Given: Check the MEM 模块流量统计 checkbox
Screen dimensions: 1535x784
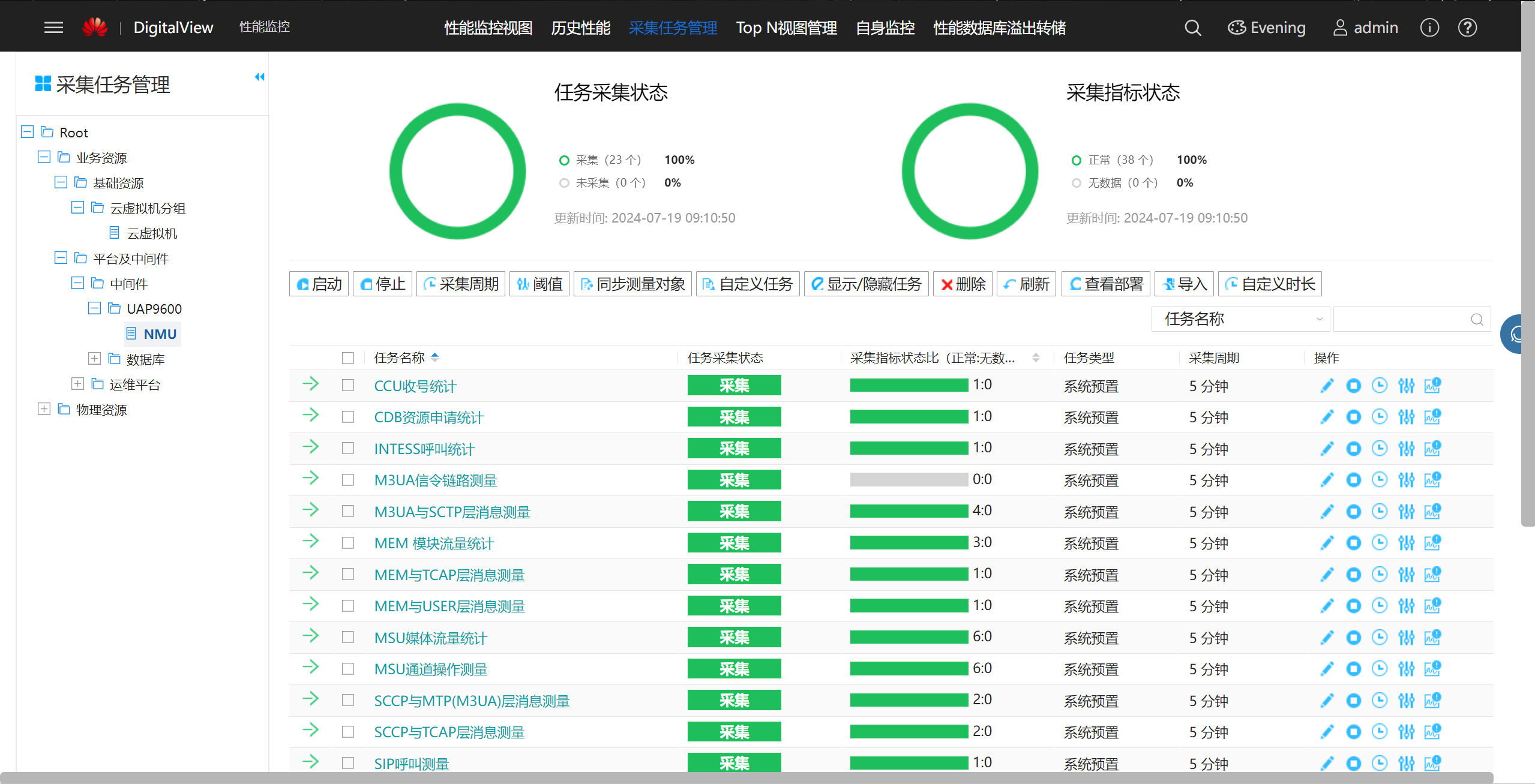Looking at the screenshot, I should pyautogui.click(x=348, y=543).
